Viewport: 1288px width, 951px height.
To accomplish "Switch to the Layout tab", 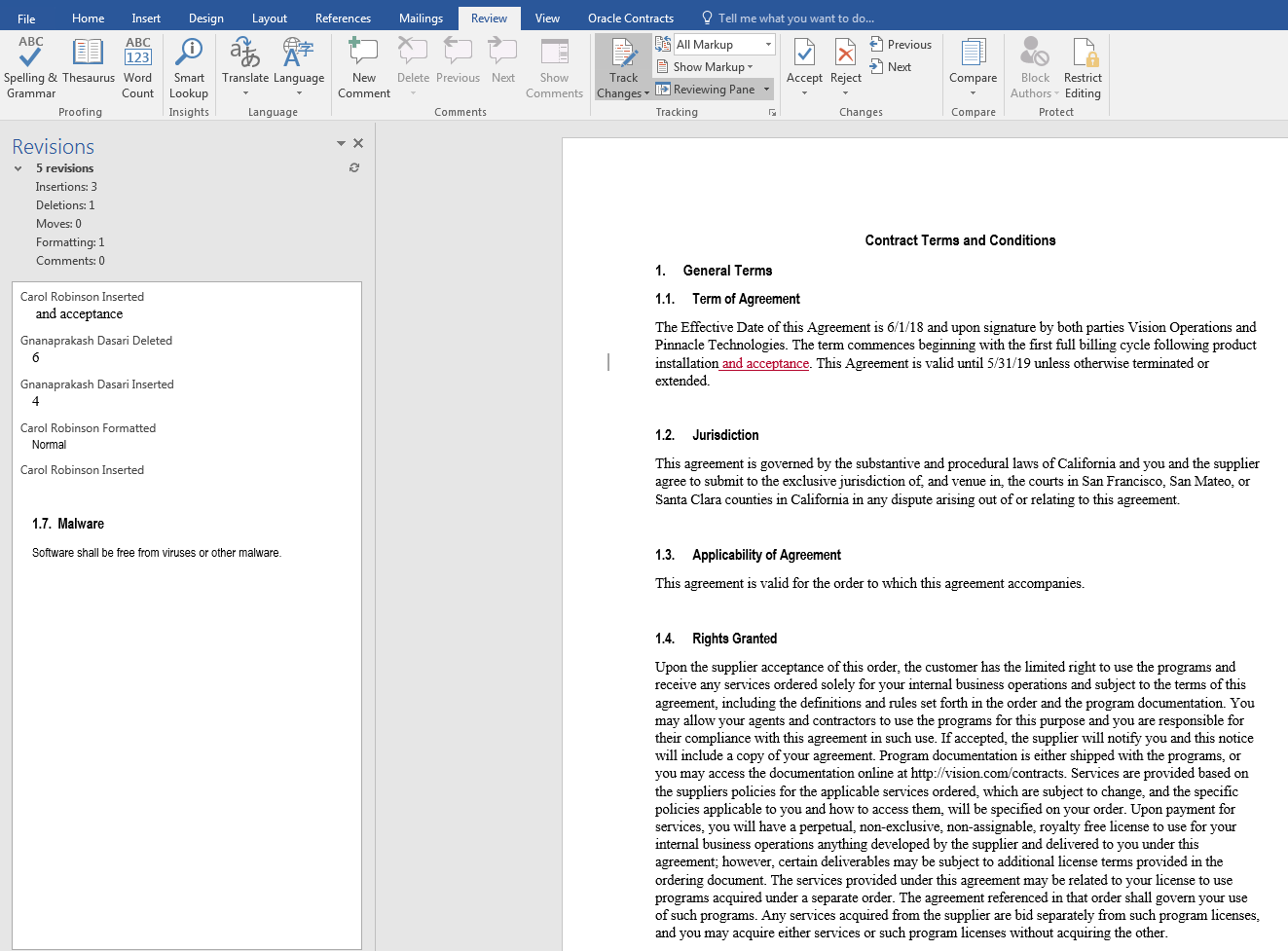I will coord(269,18).
